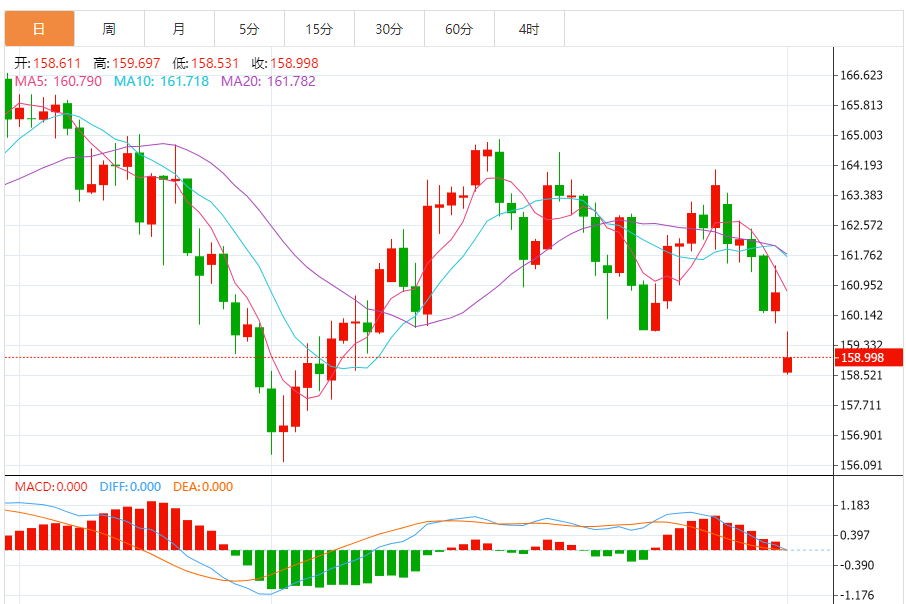Open the 30分 interval tab
Image resolution: width=906 pixels, height=604 pixels.
[389, 28]
